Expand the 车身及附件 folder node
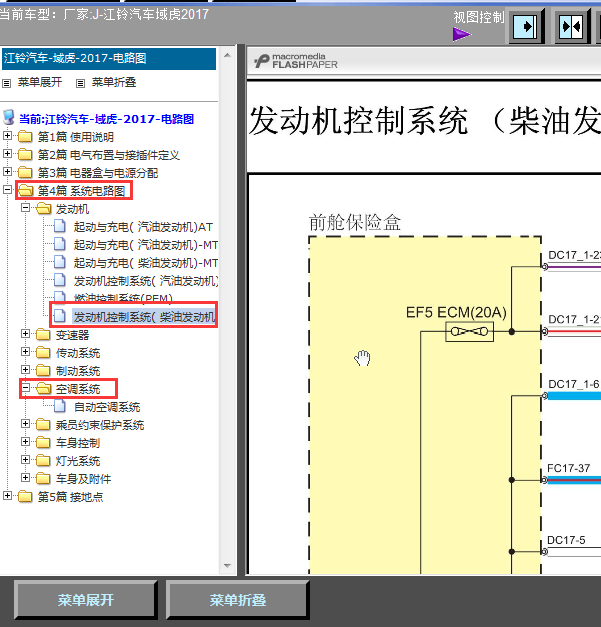Viewport: 601px width, 627px height. [x=26, y=477]
